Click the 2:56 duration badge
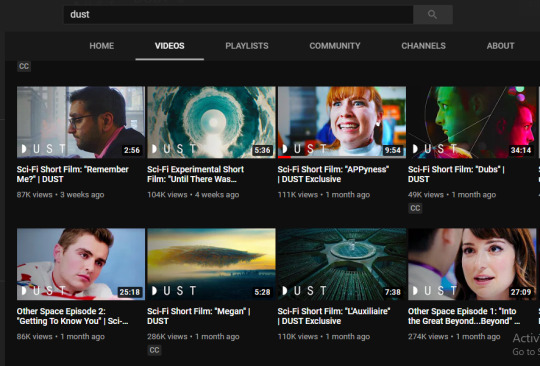 pyautogui.click(x=132, y=150)
